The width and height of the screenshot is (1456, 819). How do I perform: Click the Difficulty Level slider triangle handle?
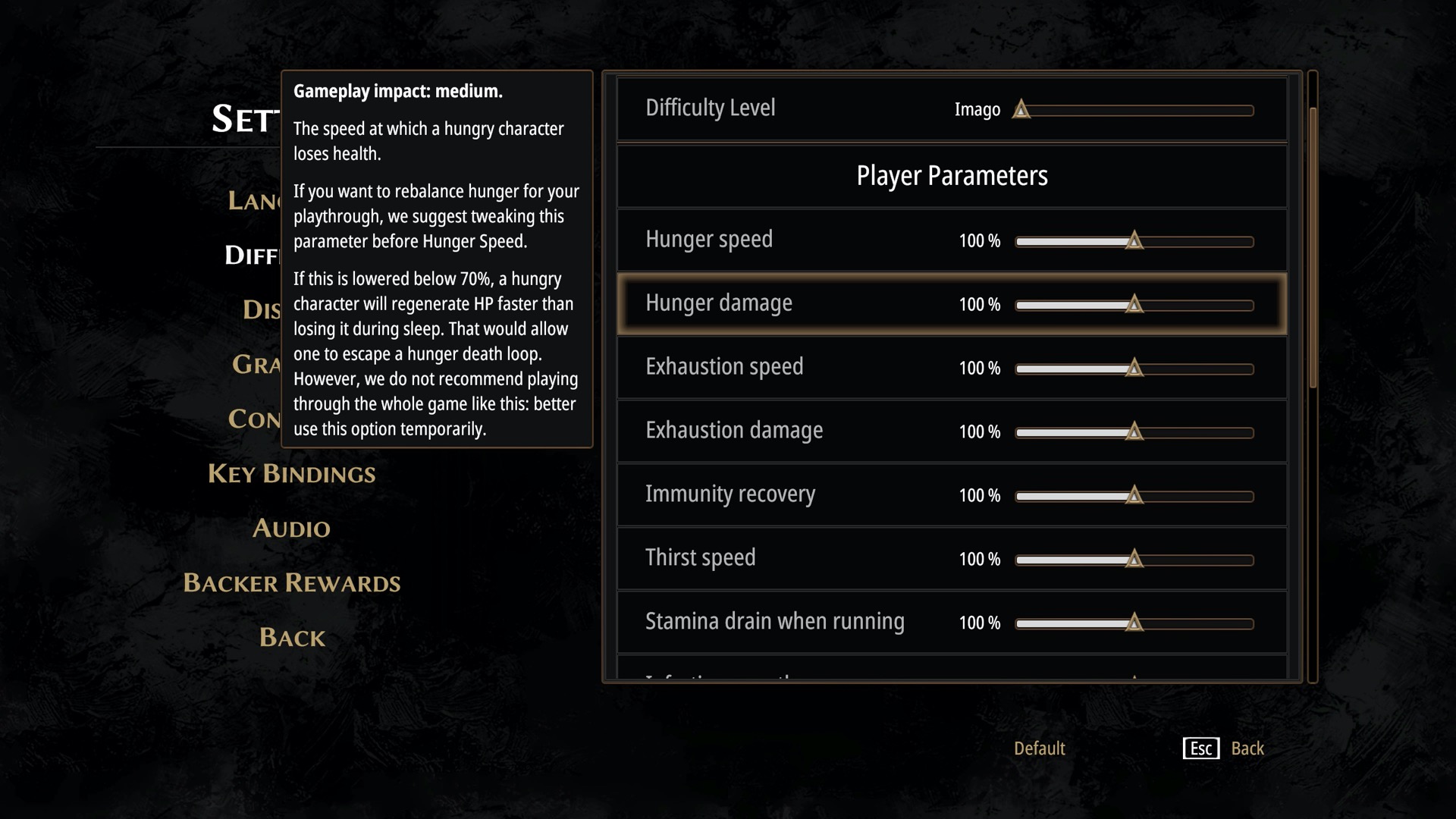[x=1021, y=110]
